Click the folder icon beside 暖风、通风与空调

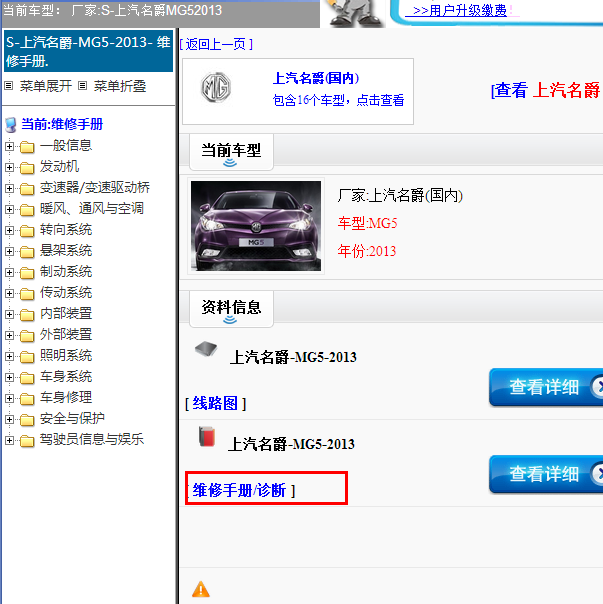coord(27,210)
